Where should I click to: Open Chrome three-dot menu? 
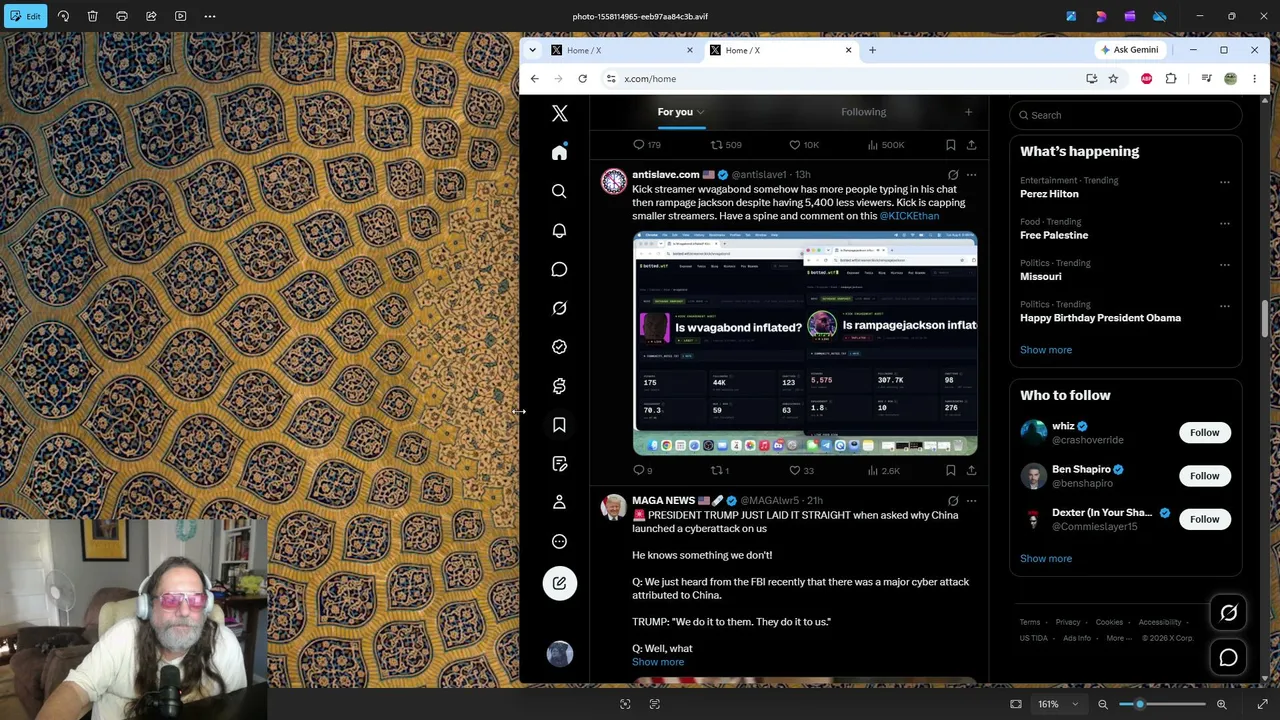click(1254, 79)
